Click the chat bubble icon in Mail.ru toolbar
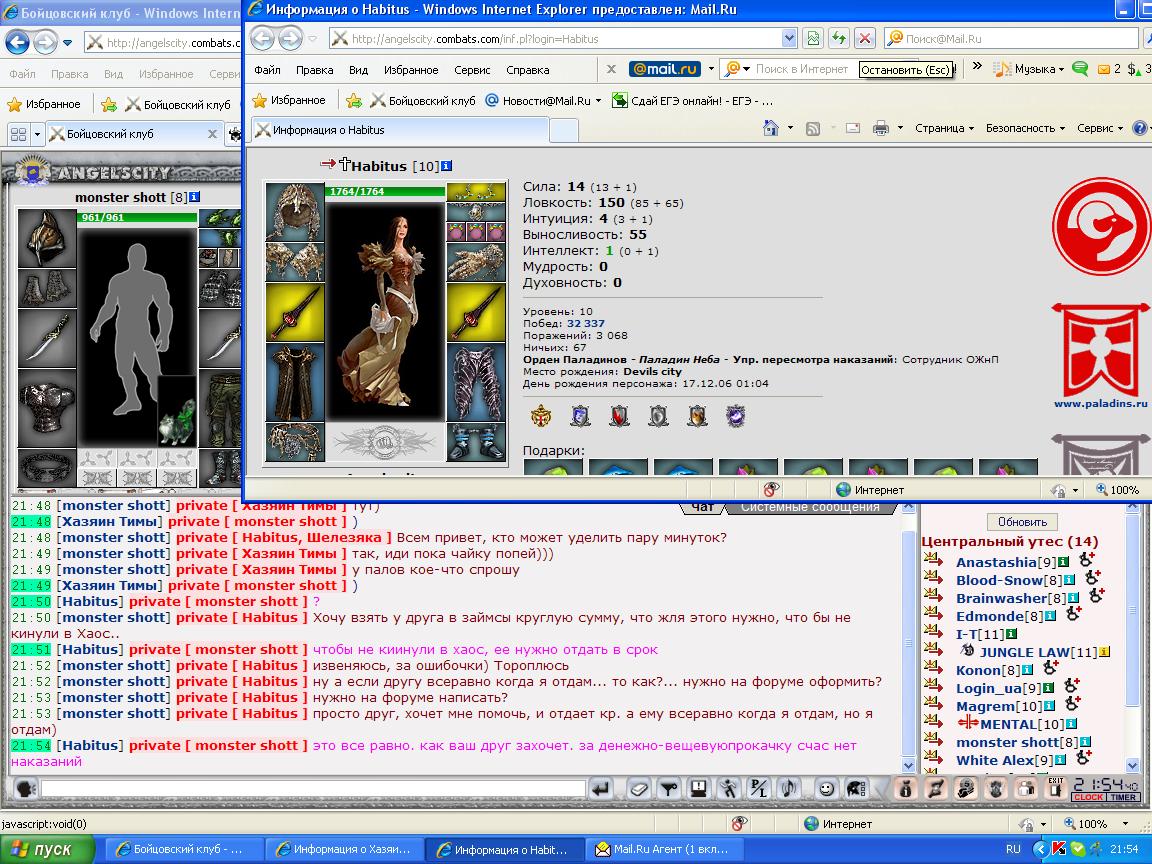Viewport: 1152px width, 864px height. tap(1079, 69)
